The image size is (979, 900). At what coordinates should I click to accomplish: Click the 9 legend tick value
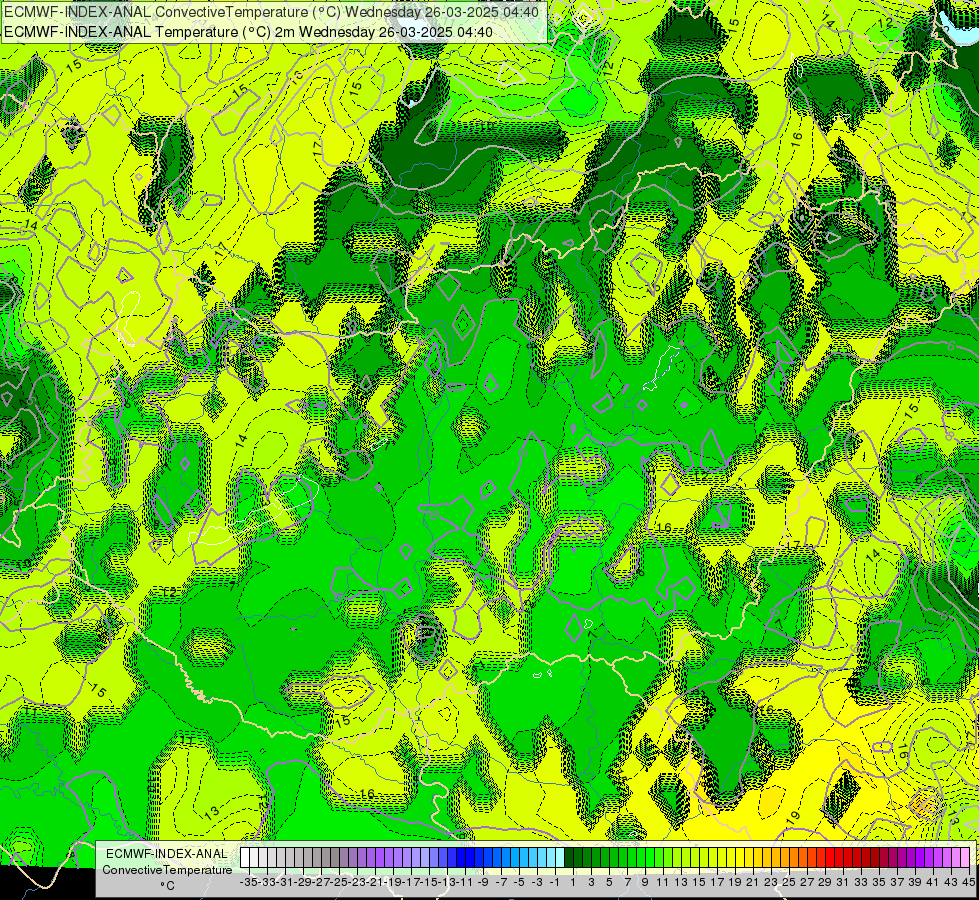point(645,882)
